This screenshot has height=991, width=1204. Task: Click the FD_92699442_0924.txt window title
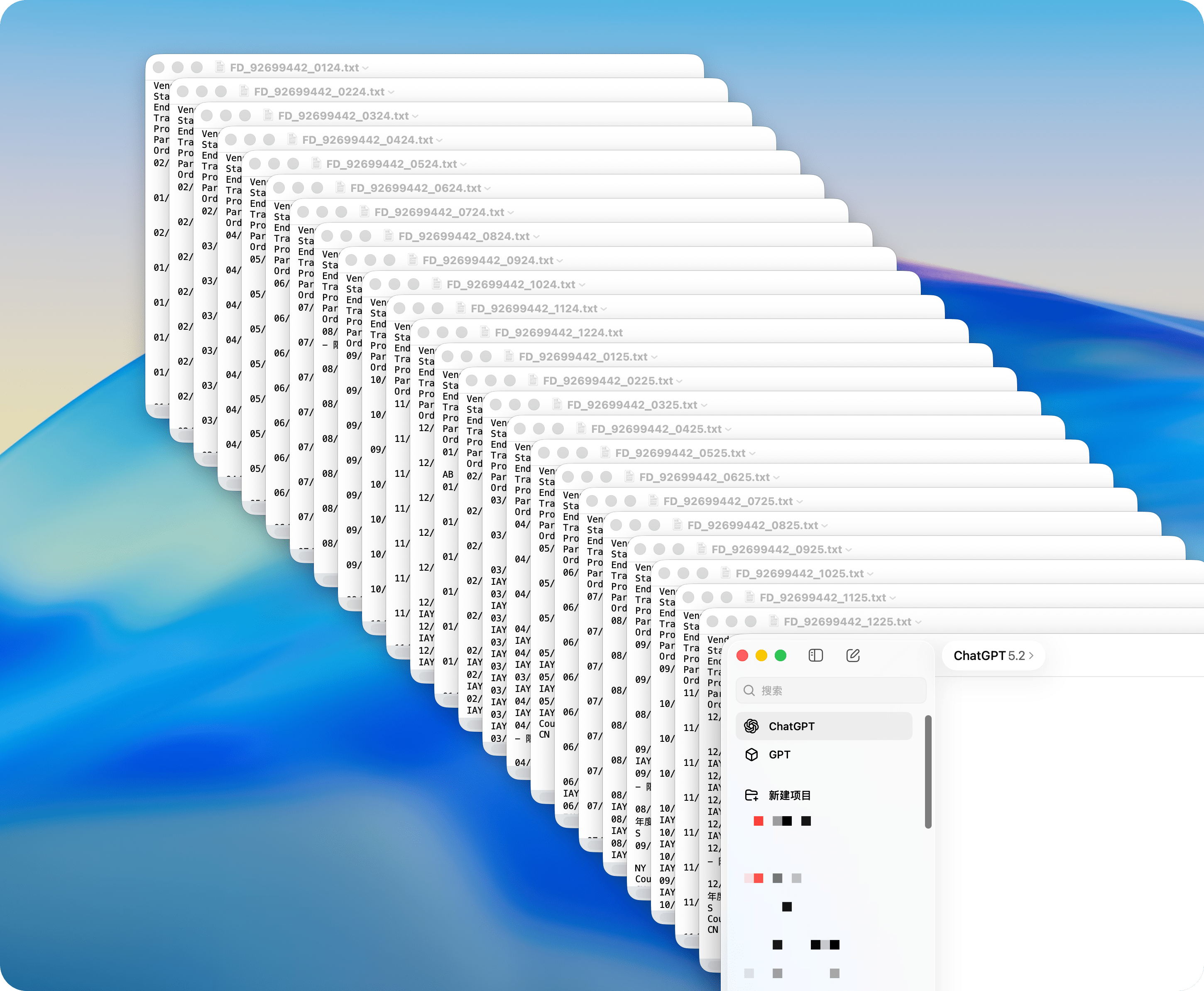click(x=487, y=260)
